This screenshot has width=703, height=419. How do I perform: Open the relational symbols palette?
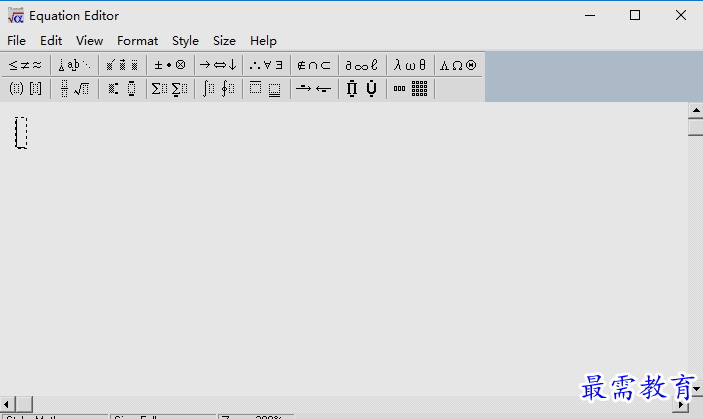pos(25,65)
